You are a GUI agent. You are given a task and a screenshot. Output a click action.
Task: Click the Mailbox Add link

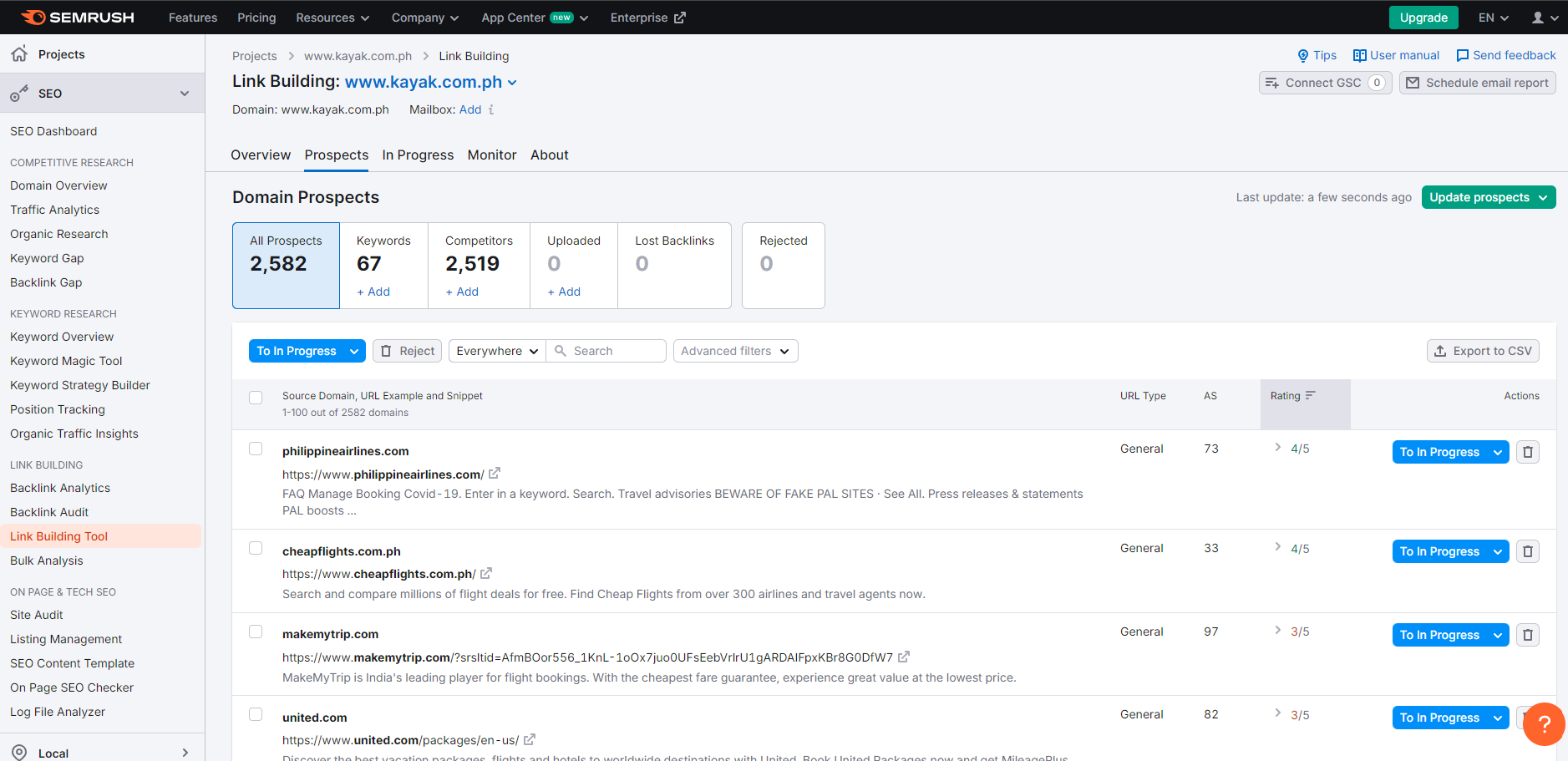point(470,109)
